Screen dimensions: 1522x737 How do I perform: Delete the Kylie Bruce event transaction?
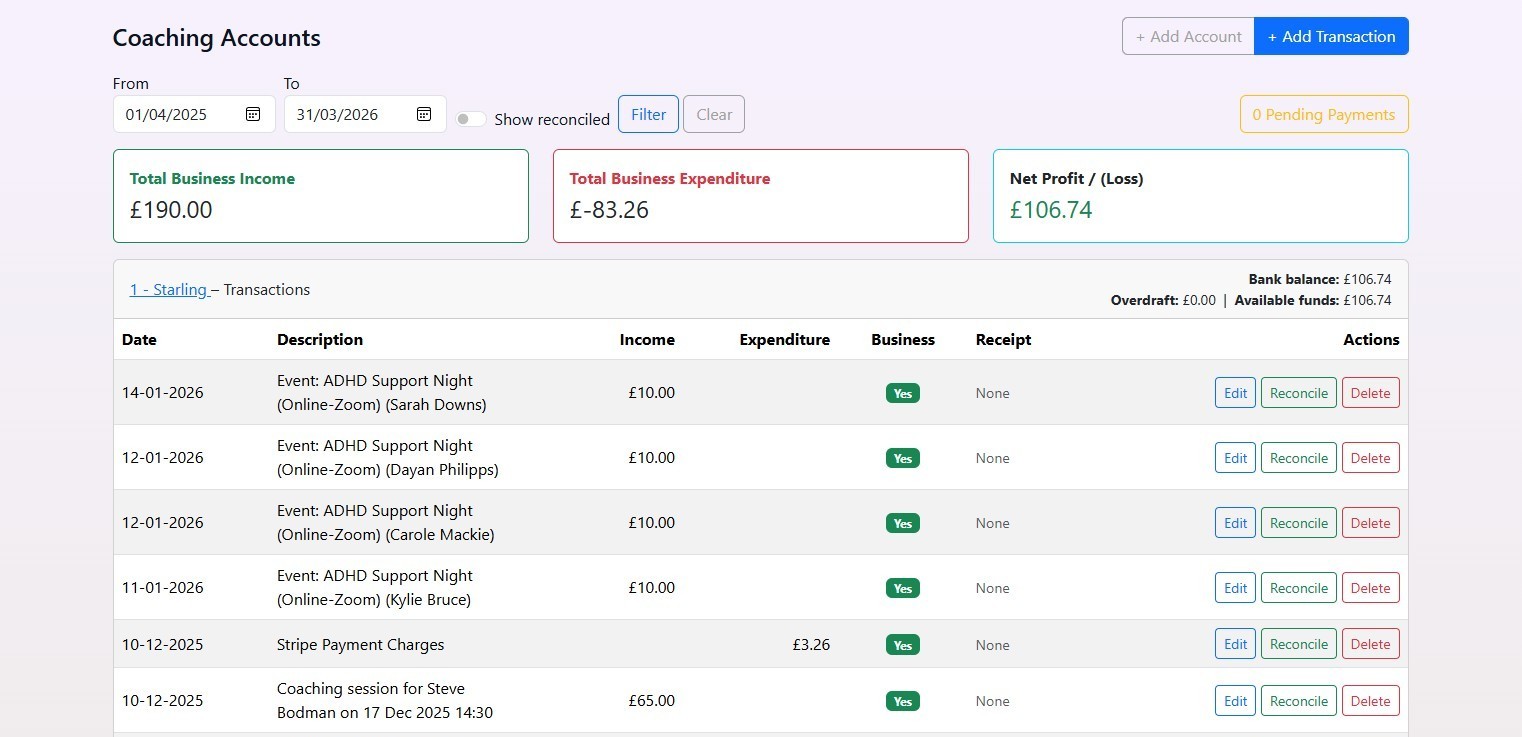pyautogui.click(x=1370, y=587)
